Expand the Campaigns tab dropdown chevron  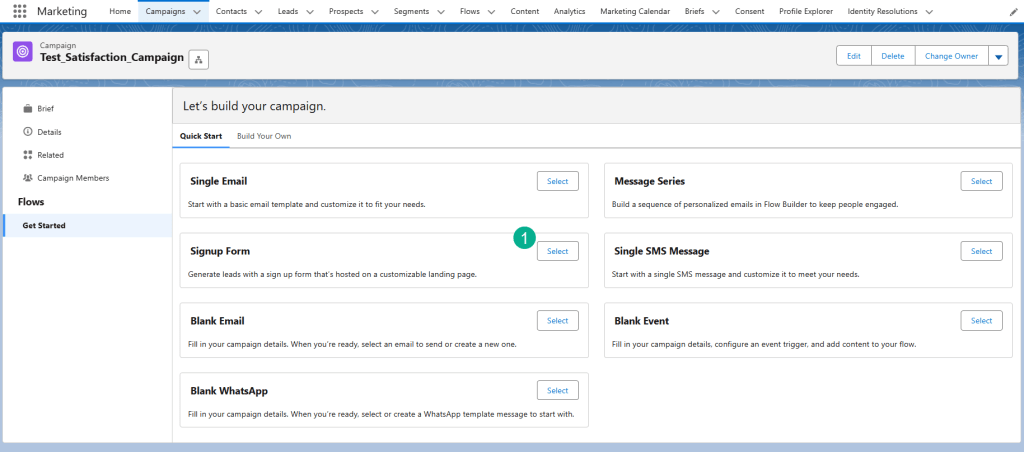tap(196, 11)
